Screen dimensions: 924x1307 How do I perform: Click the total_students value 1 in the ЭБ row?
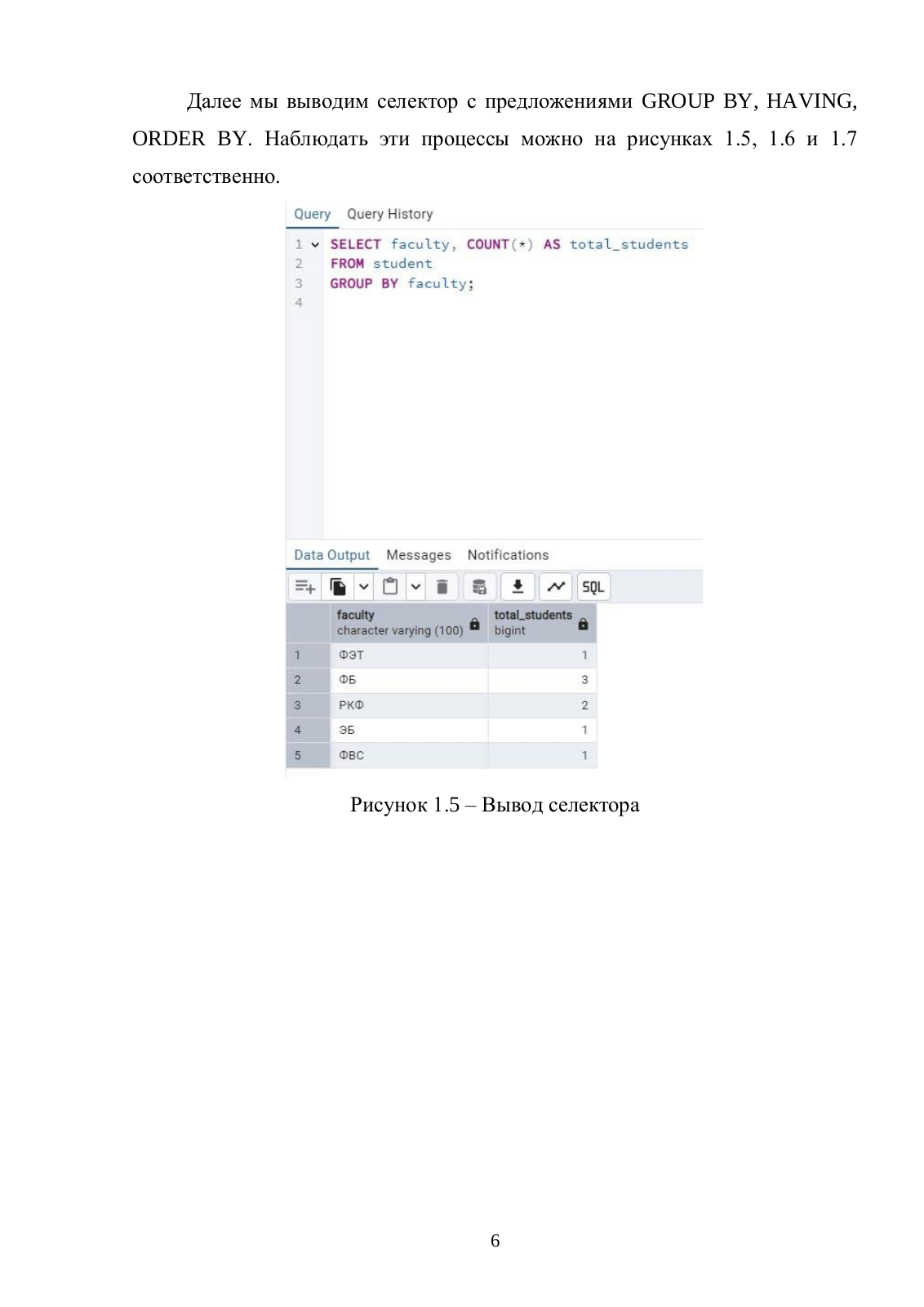coord(542,730)
